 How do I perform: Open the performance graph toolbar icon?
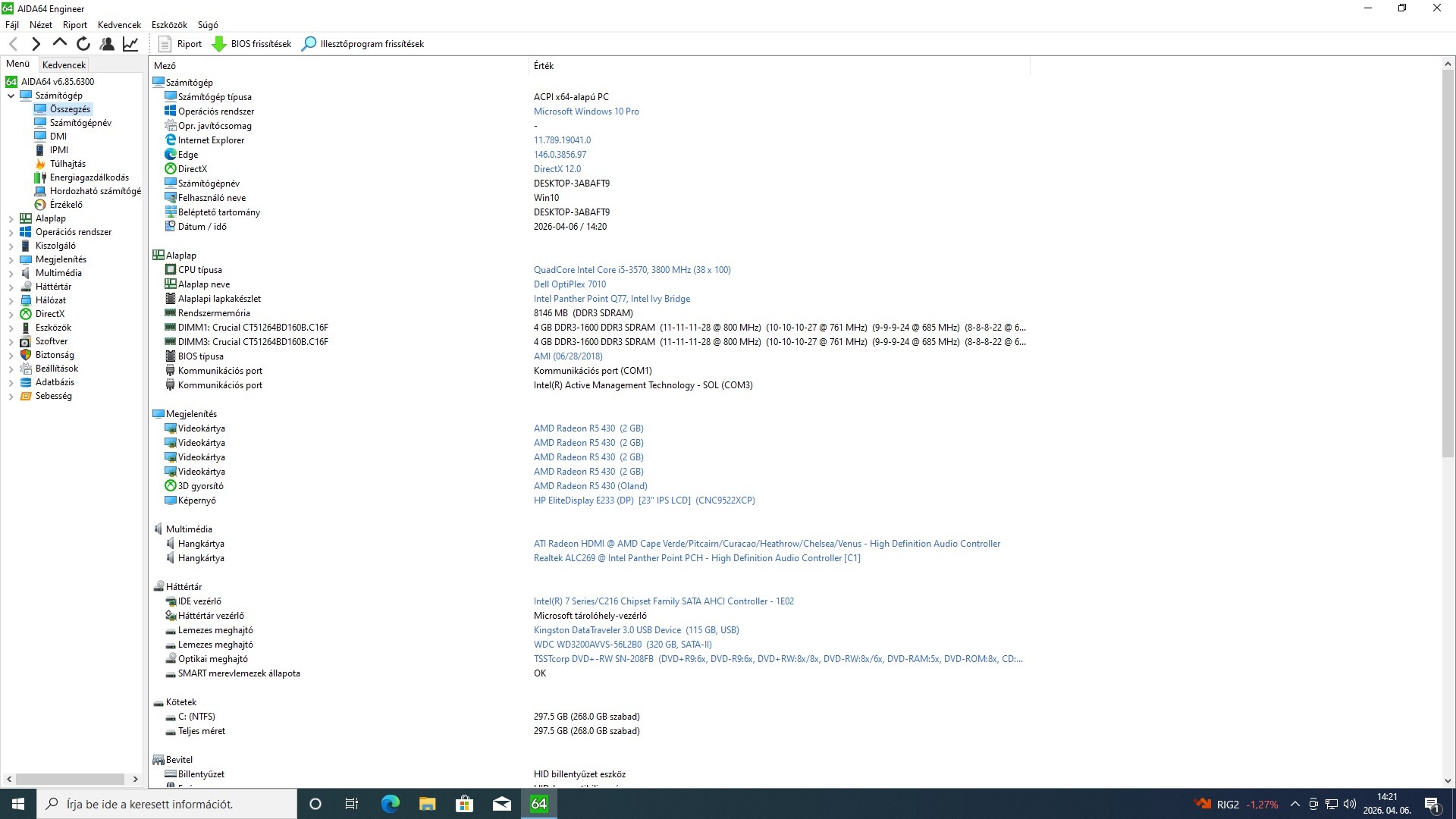pyautogui.click(x=130, y=44)
